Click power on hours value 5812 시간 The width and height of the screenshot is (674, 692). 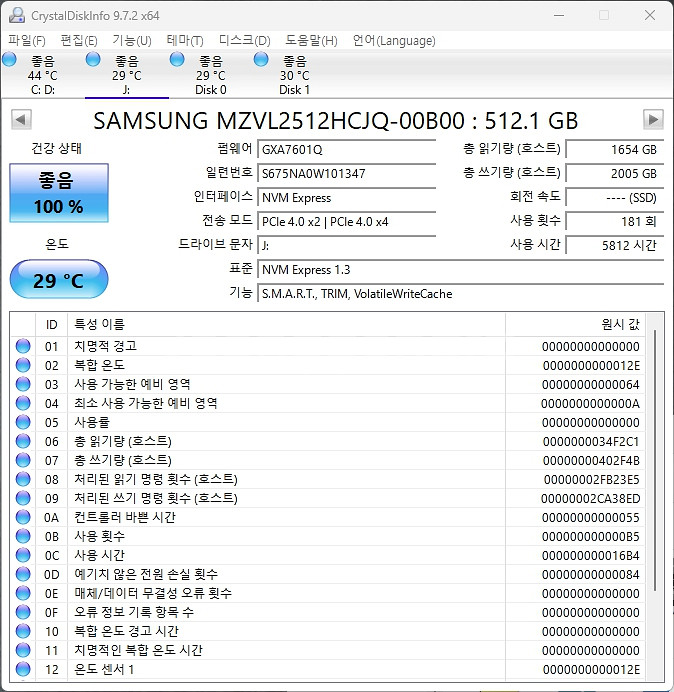point(614,245)
